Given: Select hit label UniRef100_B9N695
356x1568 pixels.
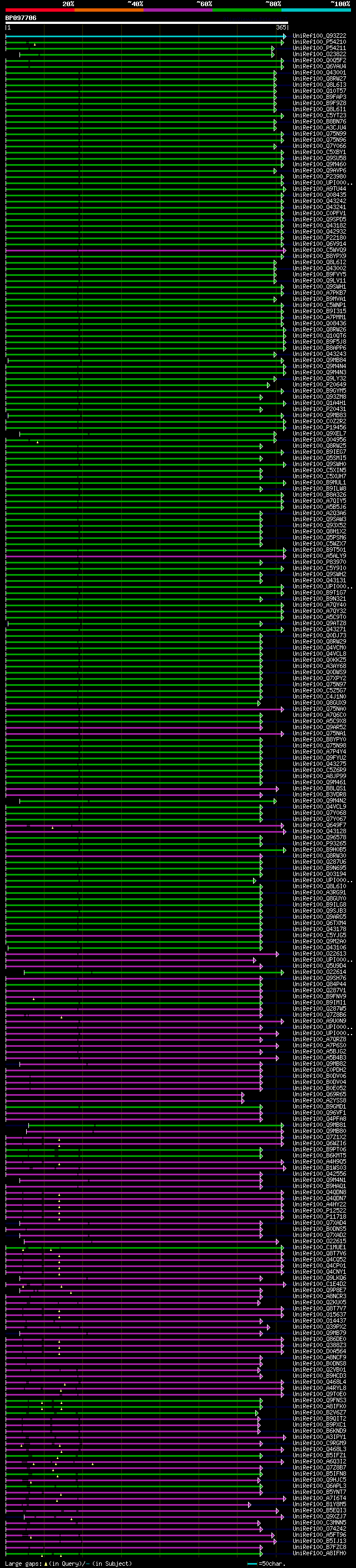Looking at the screenshot, I should pyautogui.click(x=319, y=868).
